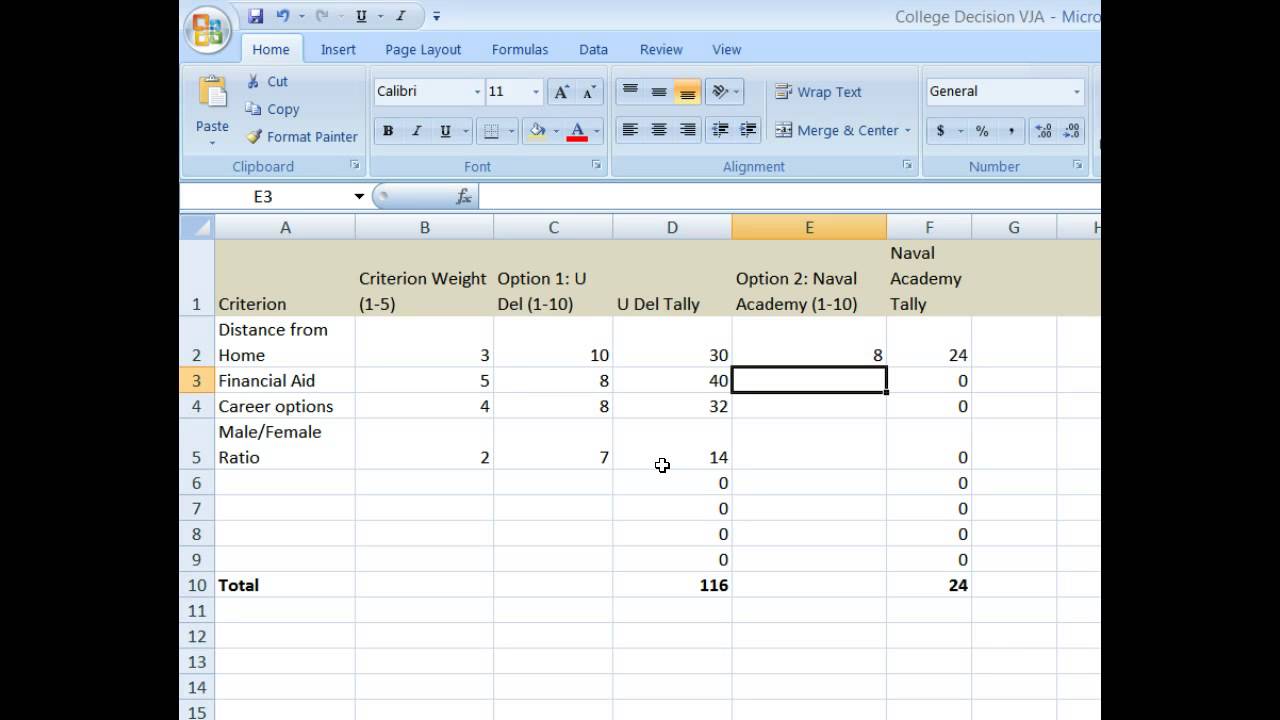The height and width of the screenshot is (720, 1280).
Task: Cut the selected cell
Action: click(x=267, y=82)
